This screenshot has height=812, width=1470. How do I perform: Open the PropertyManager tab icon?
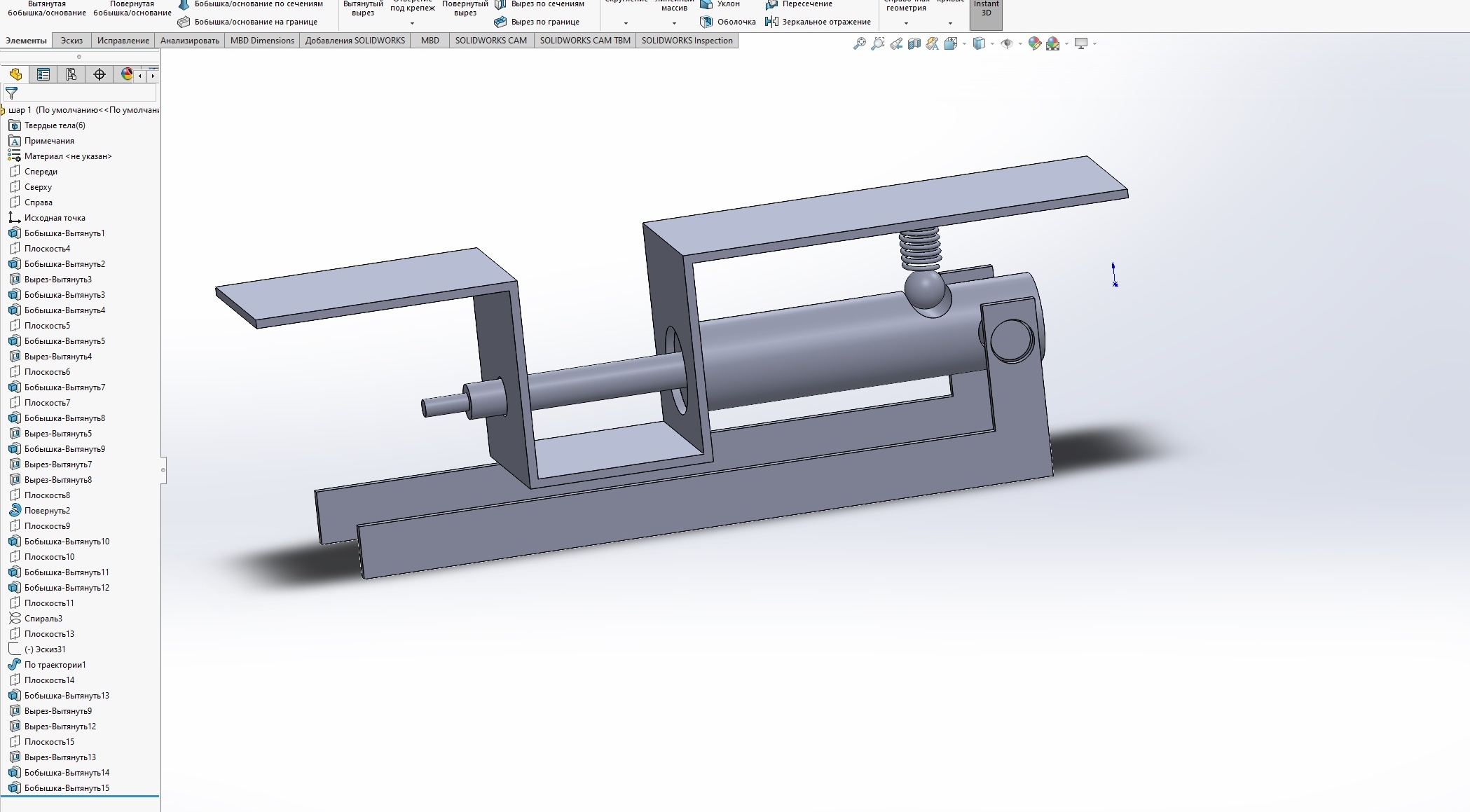pos(43,74)
